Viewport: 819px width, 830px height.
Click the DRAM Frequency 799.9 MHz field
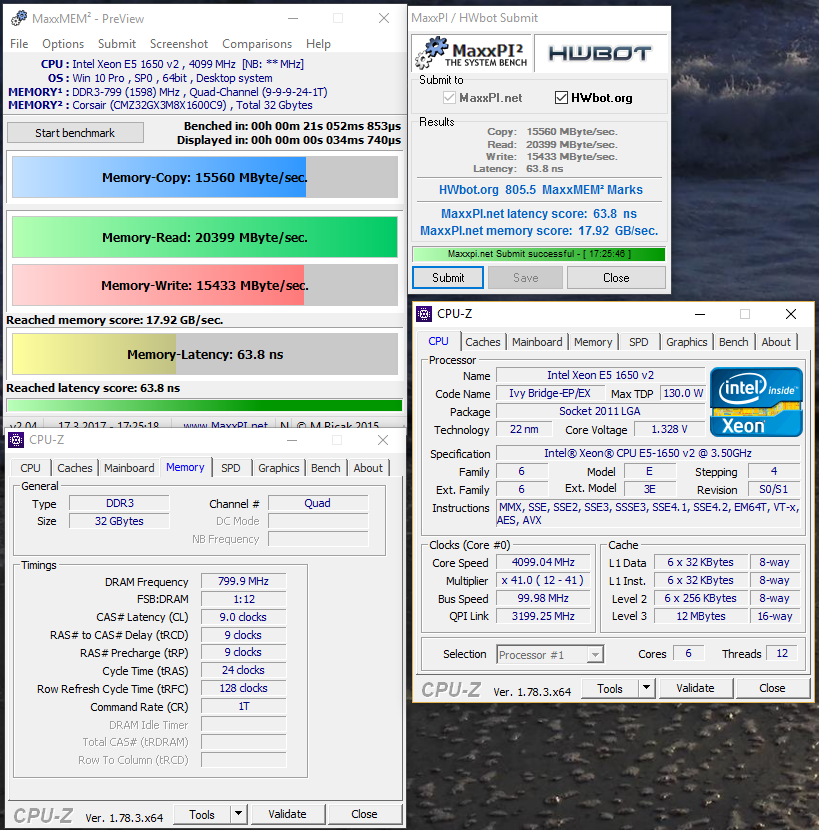click(x=244, y=581)
